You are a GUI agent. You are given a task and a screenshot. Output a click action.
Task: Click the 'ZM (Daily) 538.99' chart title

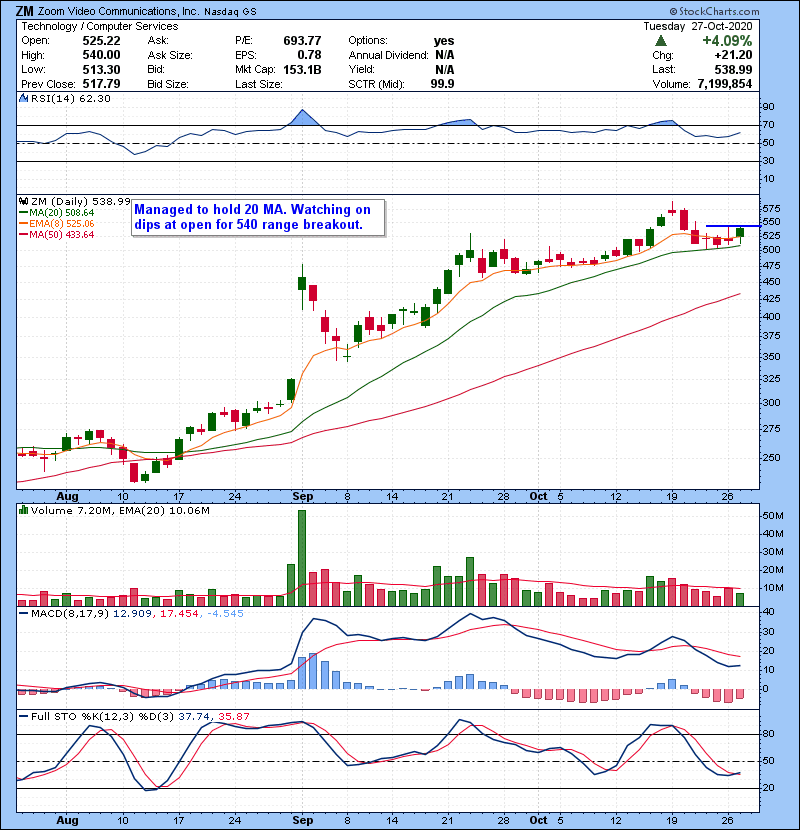tap(80, 201)
